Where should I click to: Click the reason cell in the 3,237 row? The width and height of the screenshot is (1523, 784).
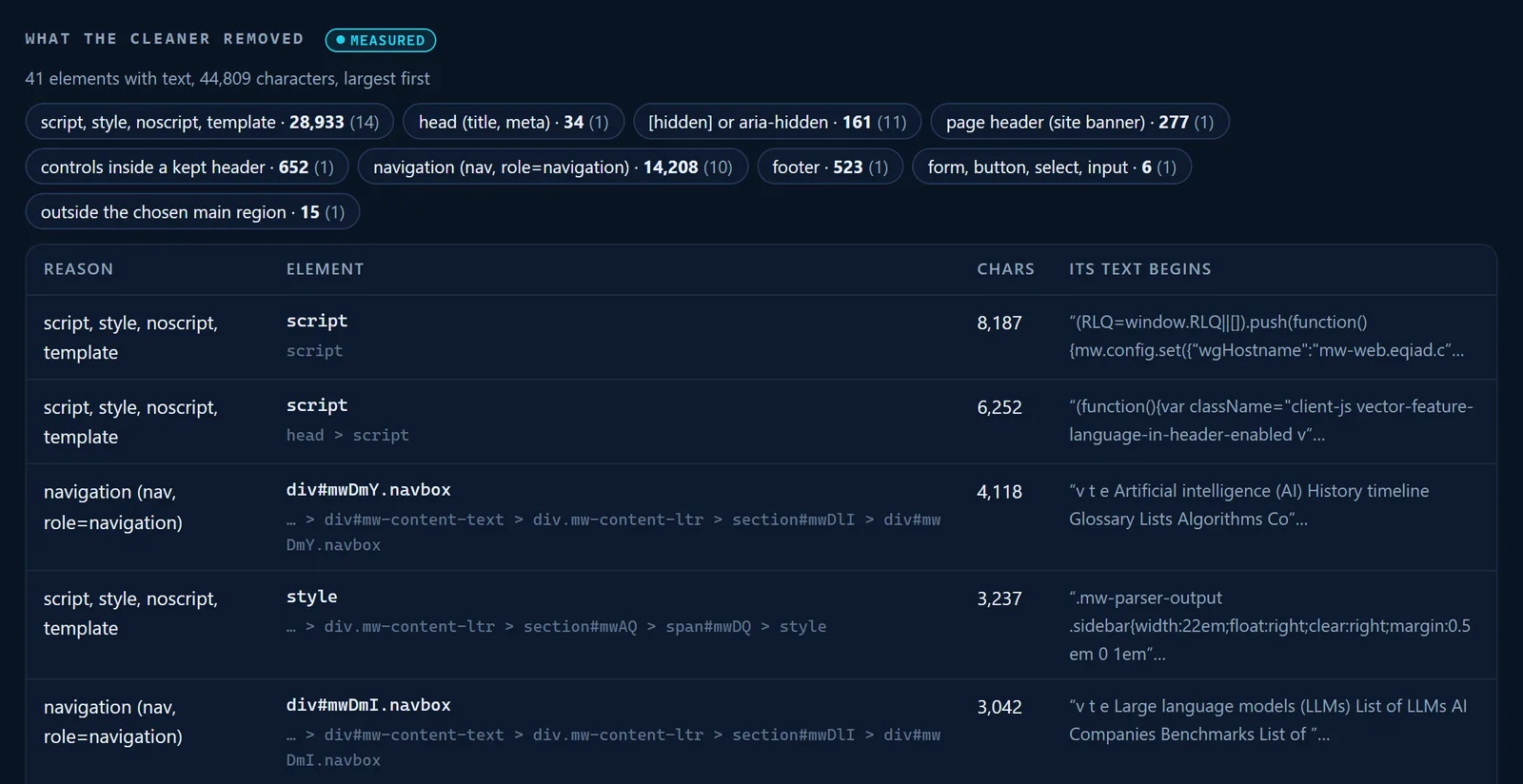pos(130,614)
